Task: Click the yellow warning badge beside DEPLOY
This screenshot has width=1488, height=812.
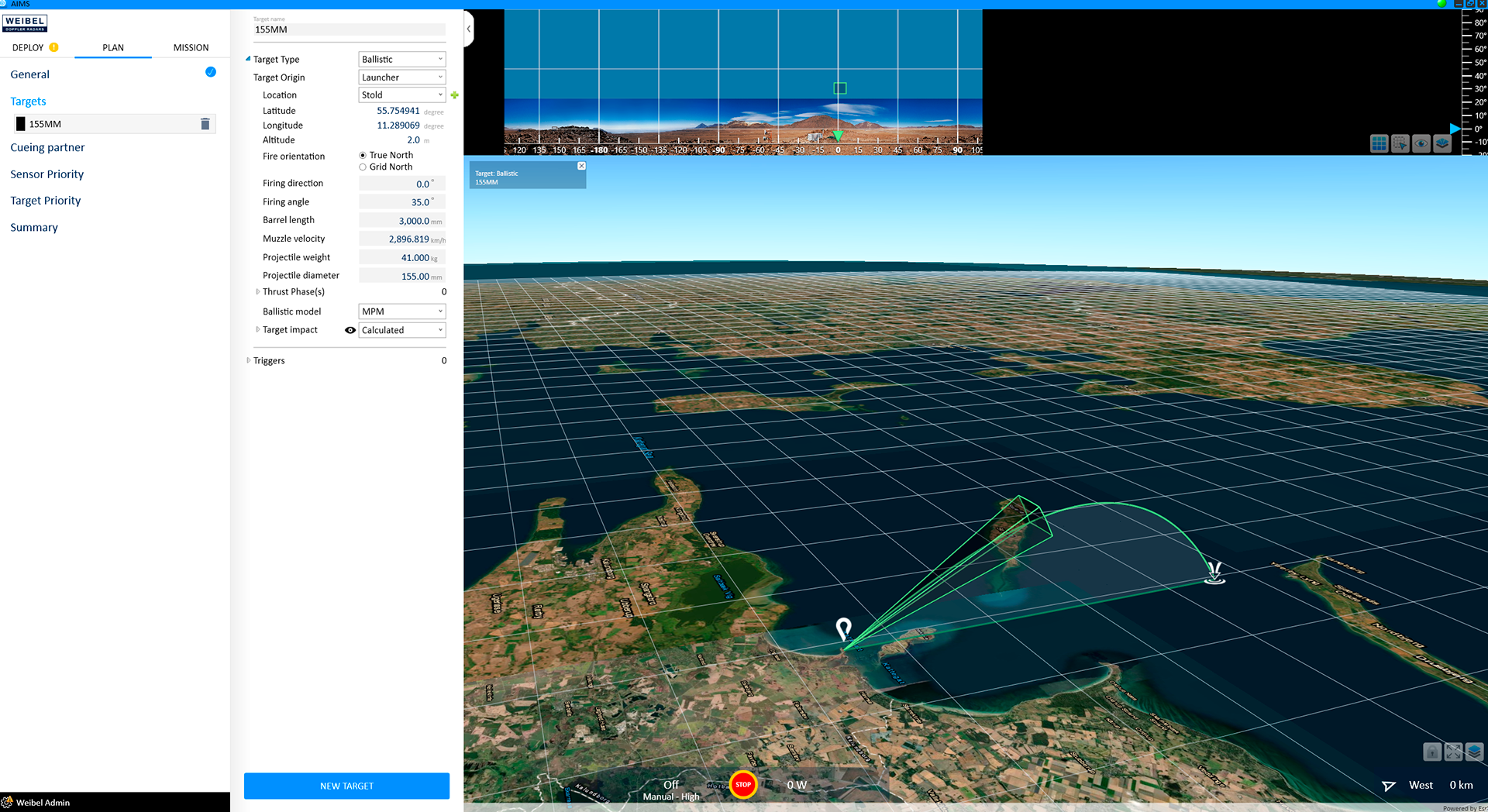Action: (53, 47)
